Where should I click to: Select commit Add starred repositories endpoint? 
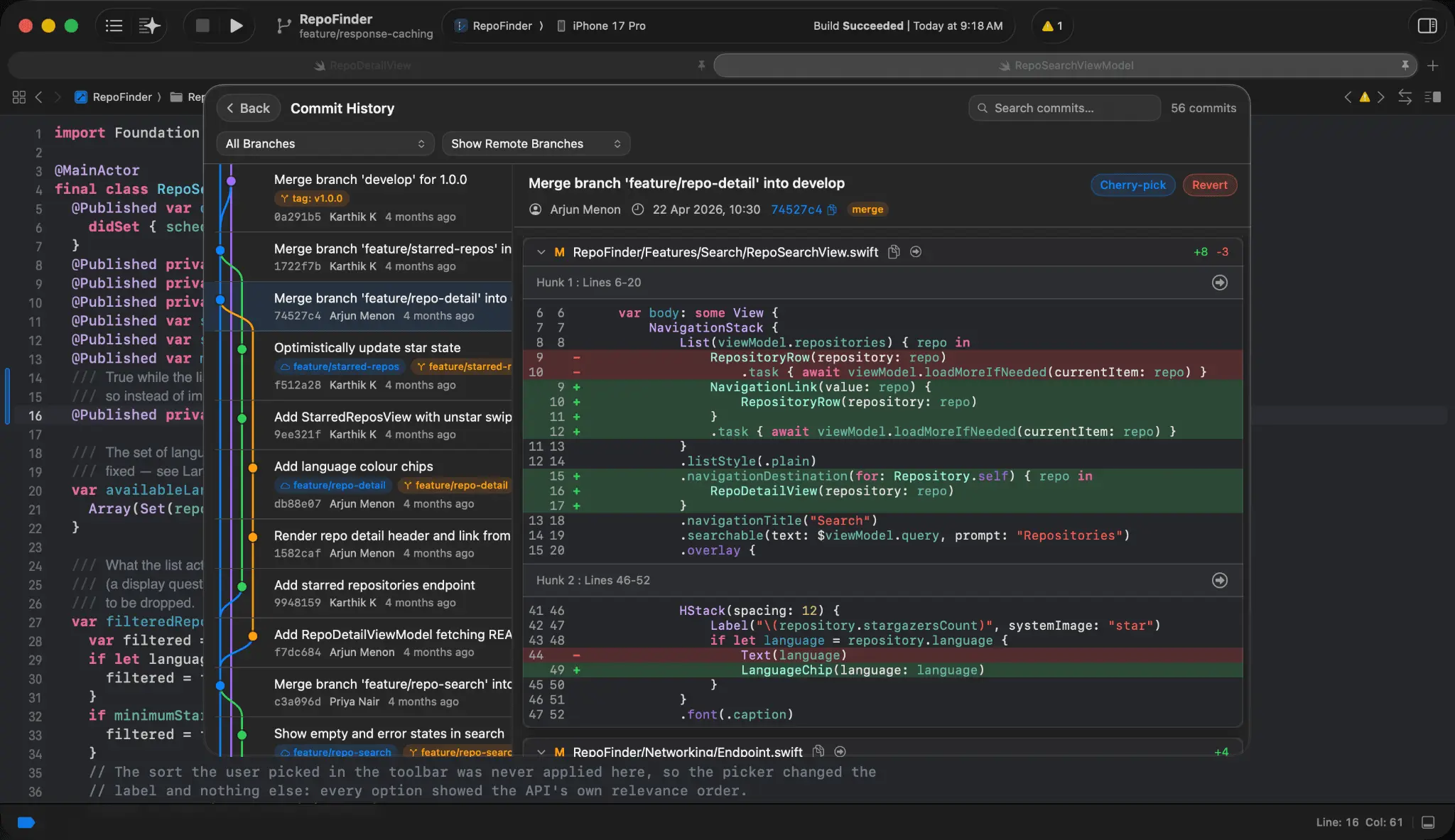click(358, 593)
